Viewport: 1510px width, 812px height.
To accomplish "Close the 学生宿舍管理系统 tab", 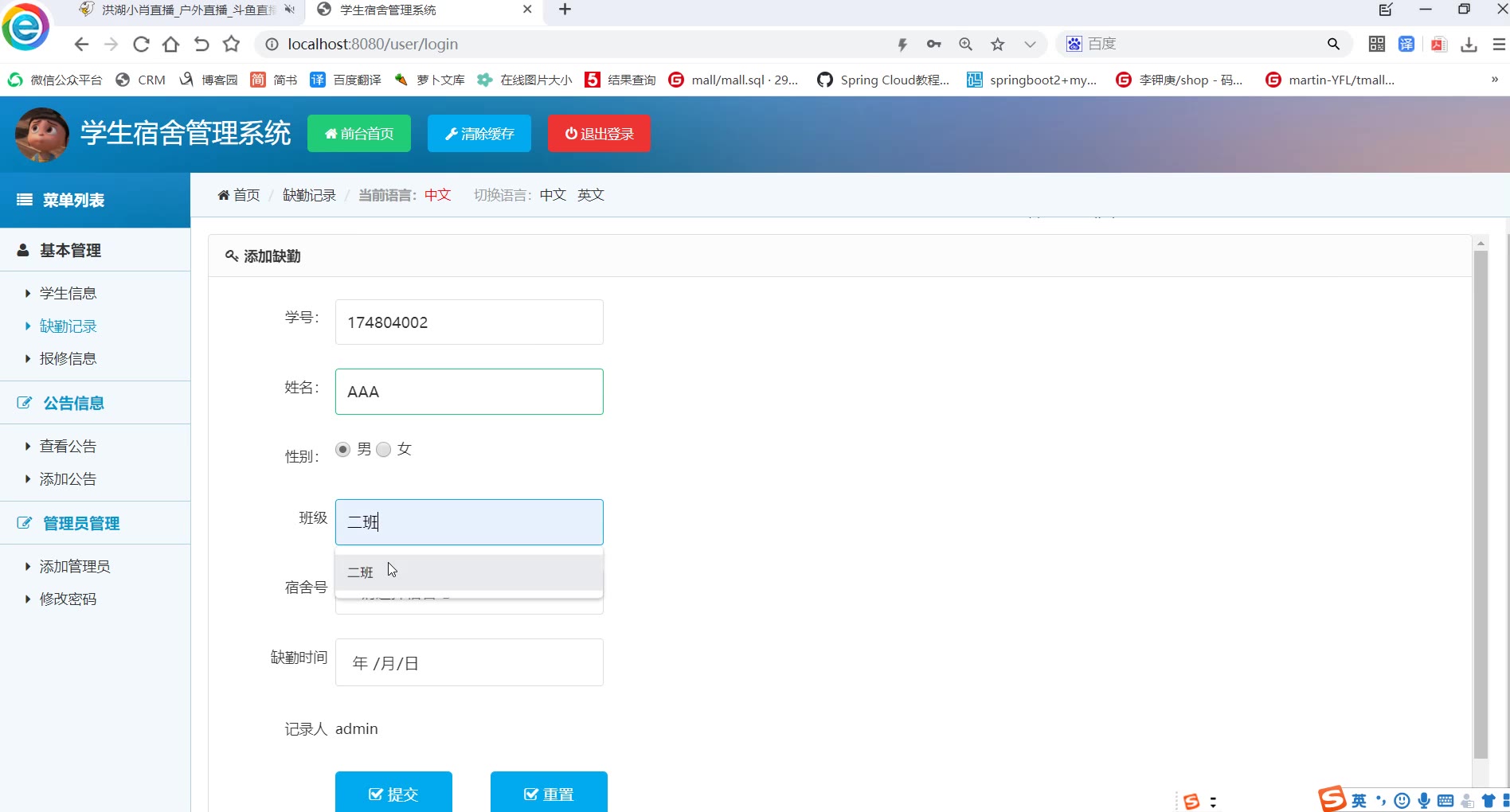I will (527, 10).
